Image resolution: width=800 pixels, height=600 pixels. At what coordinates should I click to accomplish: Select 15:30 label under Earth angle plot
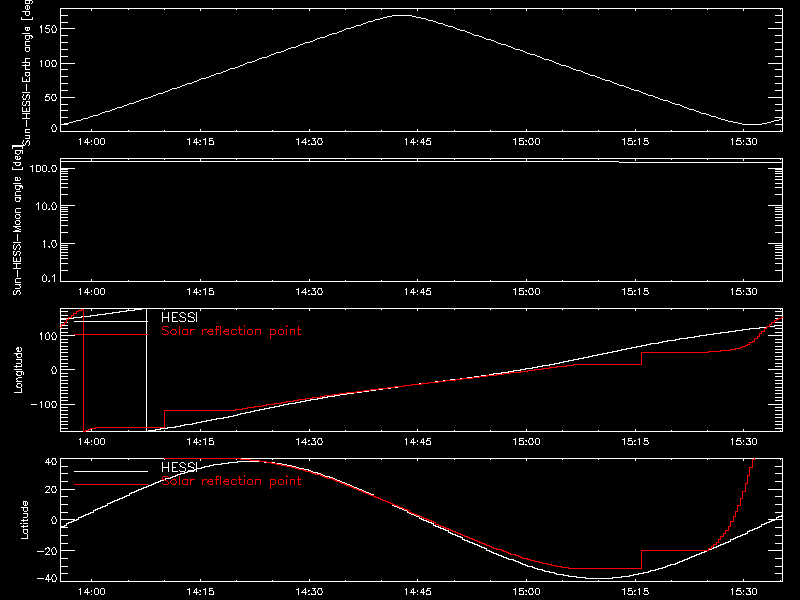(744, 142)
